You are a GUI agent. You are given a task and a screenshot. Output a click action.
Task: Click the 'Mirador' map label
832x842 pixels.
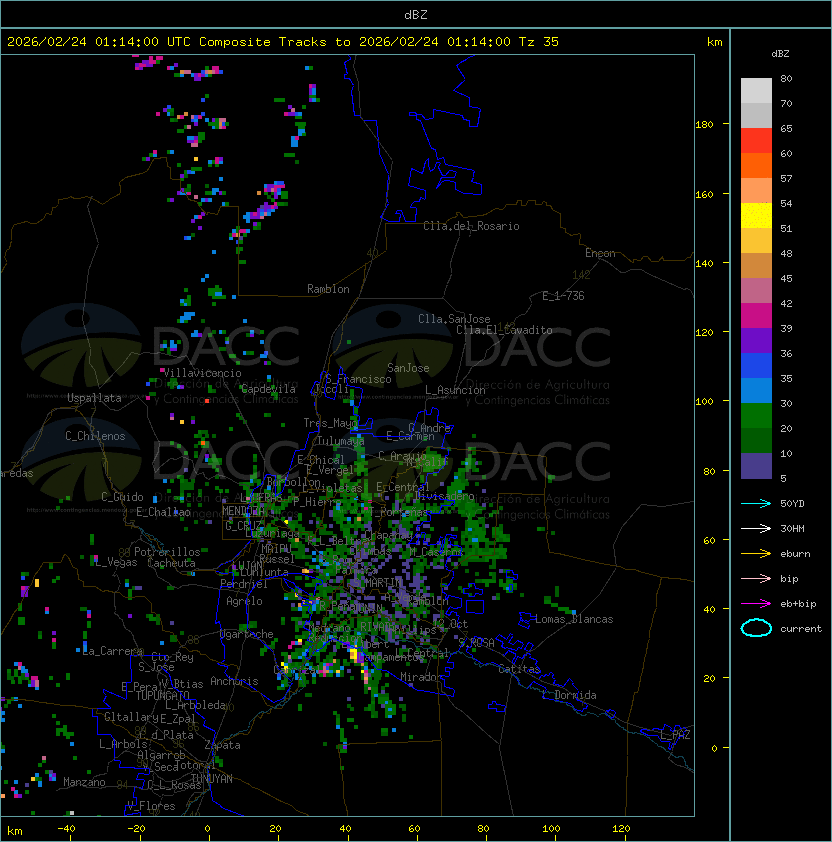point(422,677)
